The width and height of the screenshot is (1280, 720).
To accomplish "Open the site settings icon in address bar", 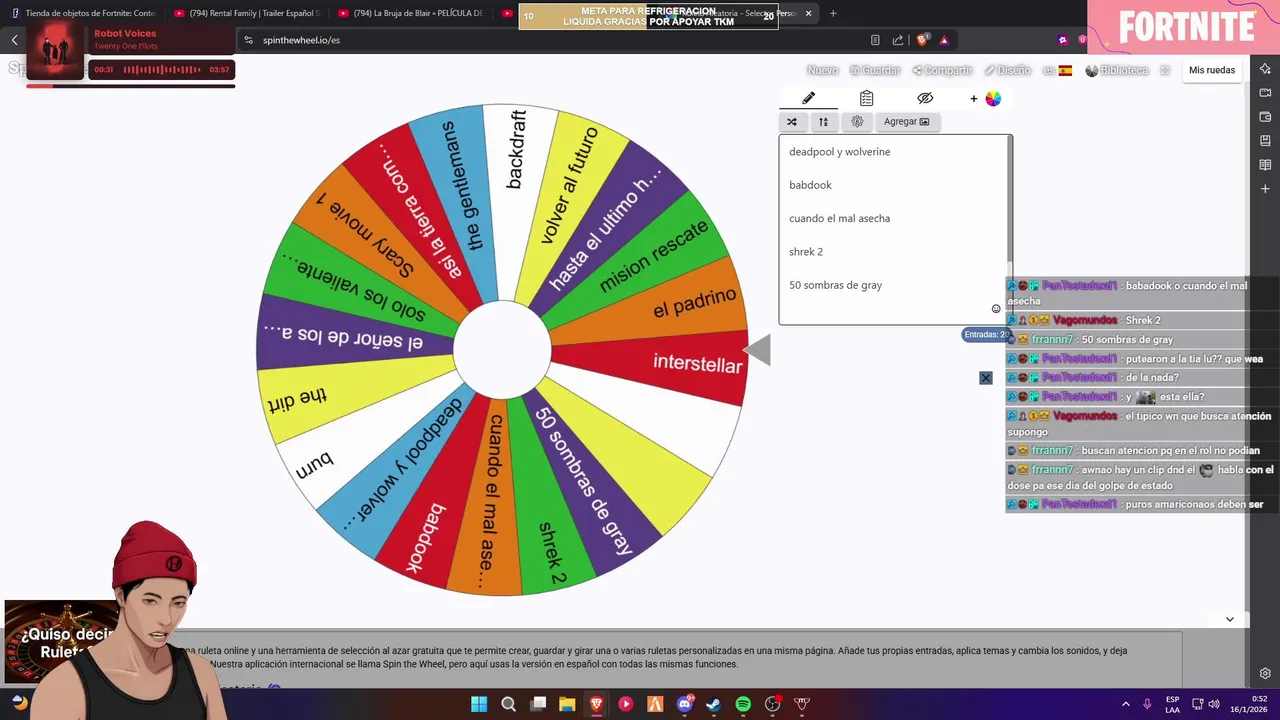I will [x=248, y=40].
